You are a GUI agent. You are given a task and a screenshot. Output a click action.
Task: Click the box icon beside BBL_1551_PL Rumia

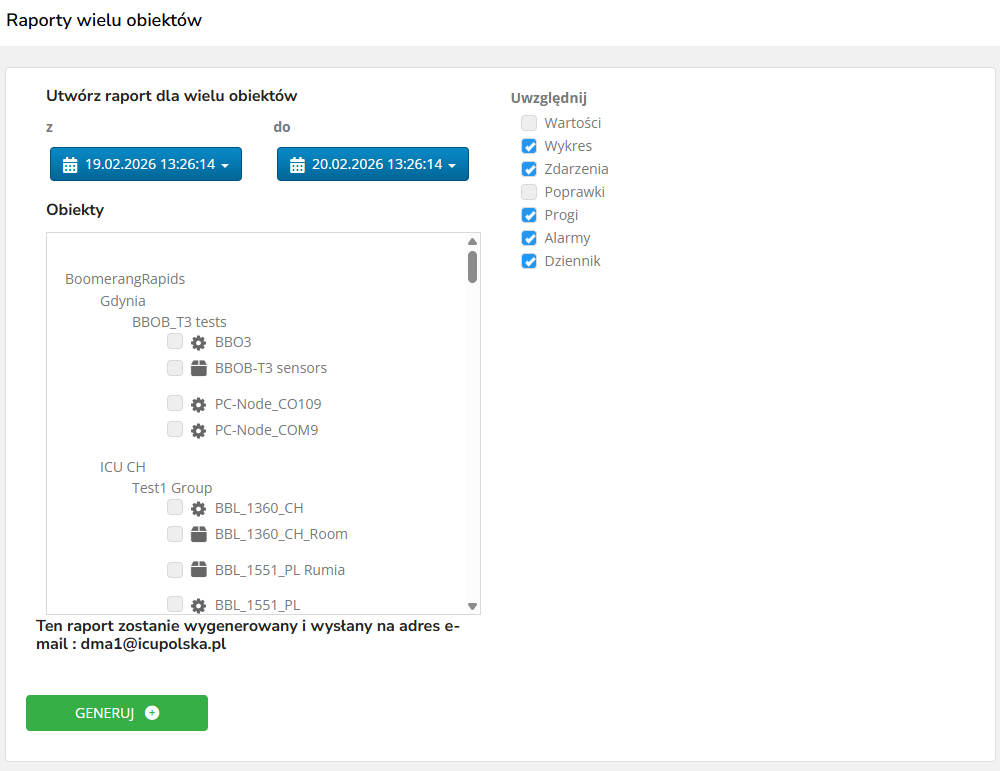(198, 570)
